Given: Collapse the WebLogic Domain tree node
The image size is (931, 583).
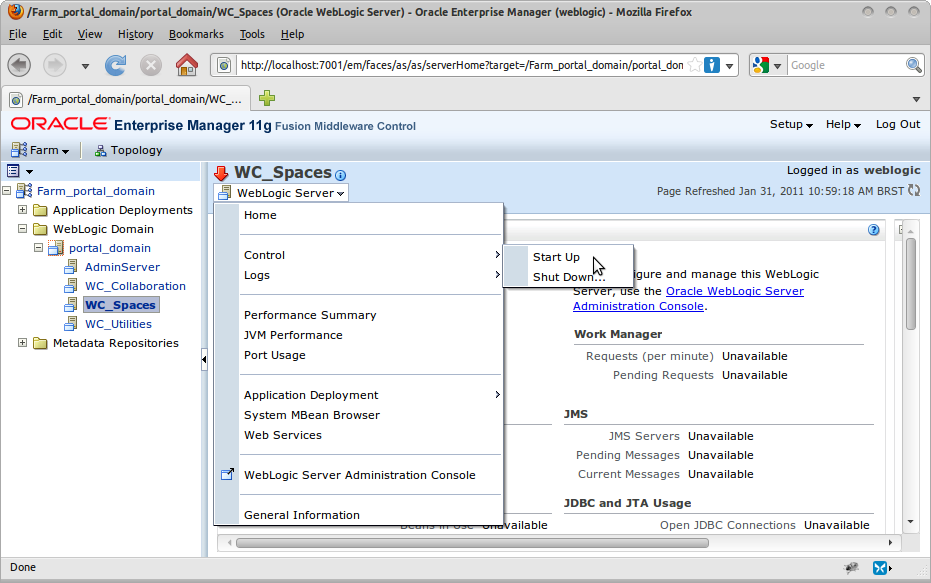Looking at the screenshot, I should click(x=23, y=229).
